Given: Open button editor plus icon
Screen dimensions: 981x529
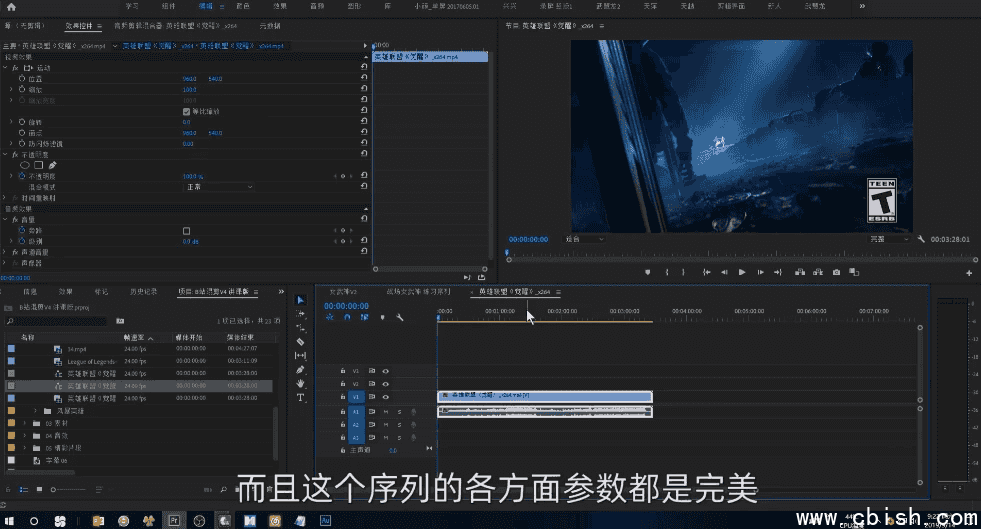Looking at the screenshot, I should [969, 273].
